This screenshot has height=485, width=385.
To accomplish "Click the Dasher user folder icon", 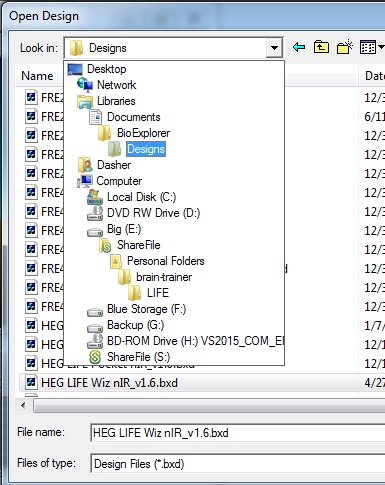I will 85,165.
